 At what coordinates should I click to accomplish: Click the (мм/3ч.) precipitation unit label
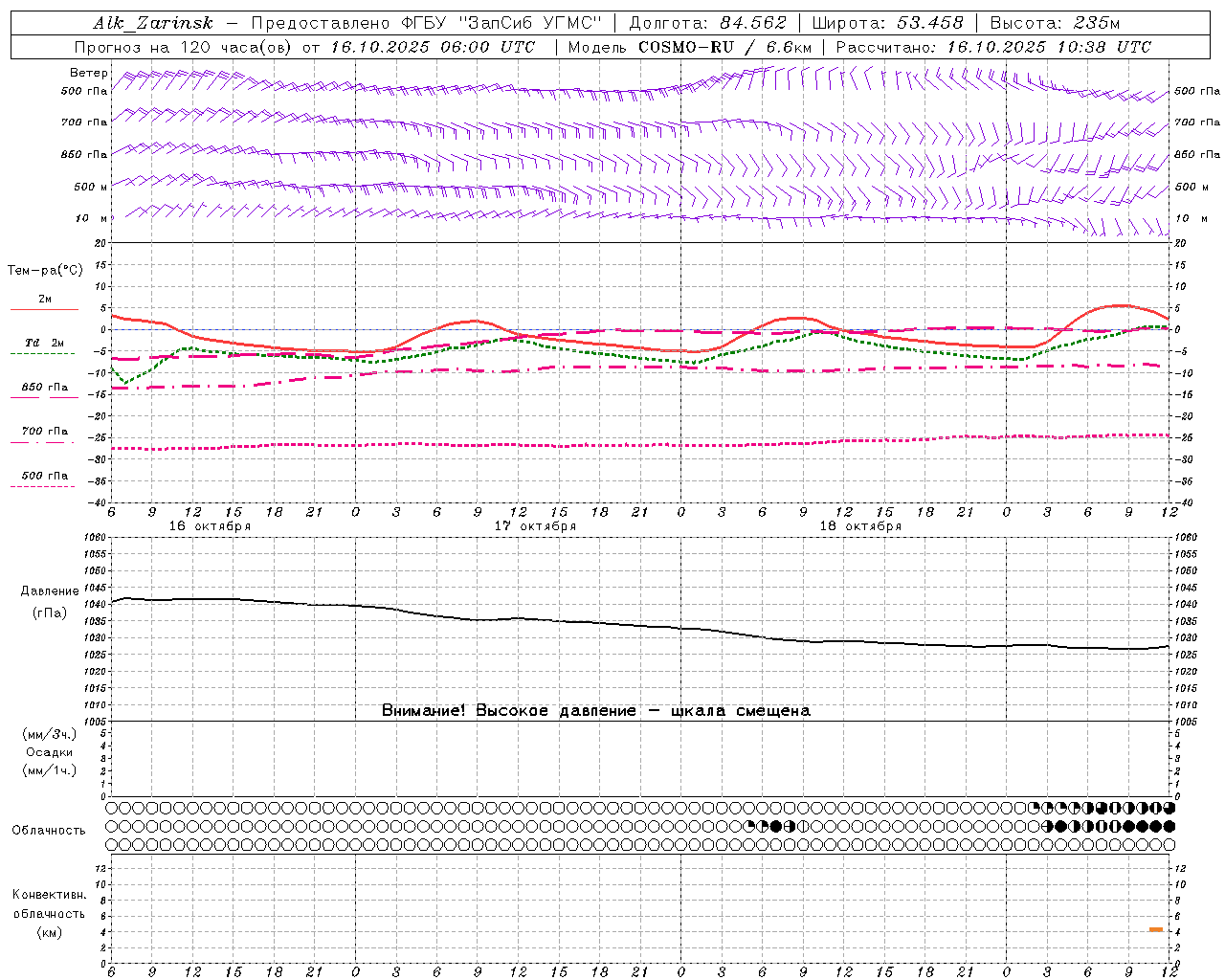click(50, 734)
